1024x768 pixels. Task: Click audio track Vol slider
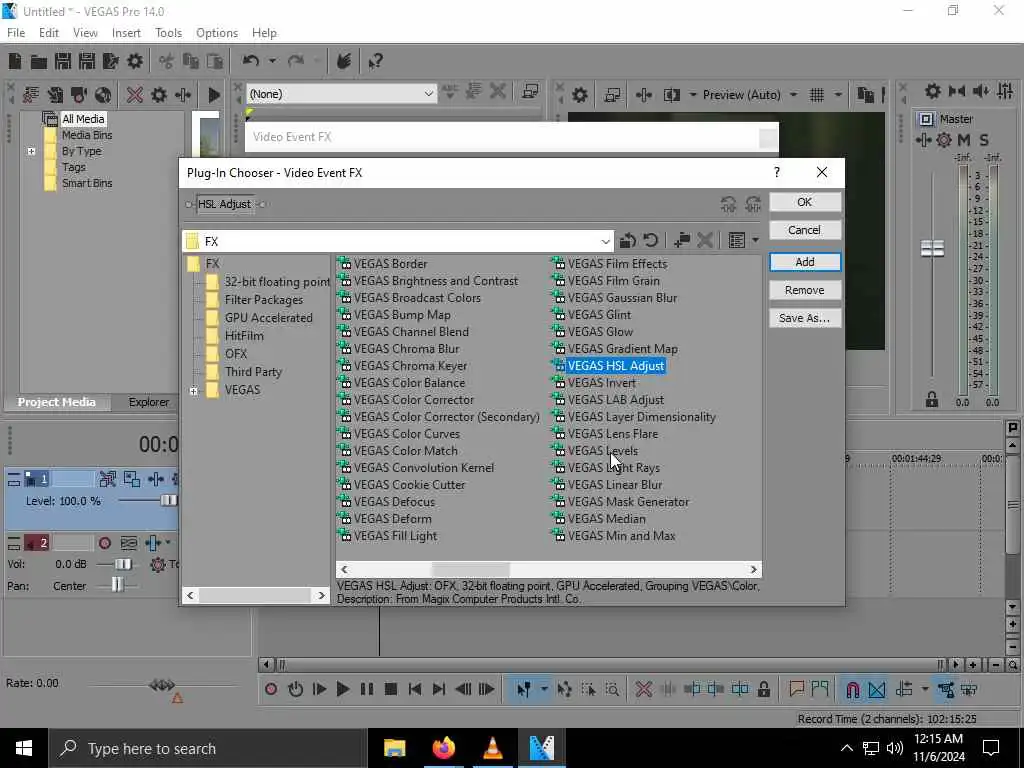pyautogui.click(x=123, y=564)
